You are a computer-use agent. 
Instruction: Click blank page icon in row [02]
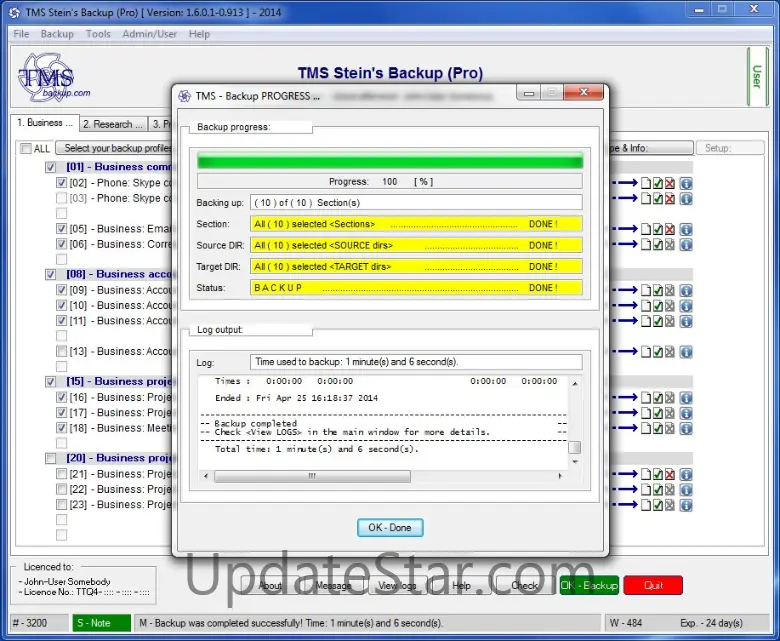coord(646,183)
